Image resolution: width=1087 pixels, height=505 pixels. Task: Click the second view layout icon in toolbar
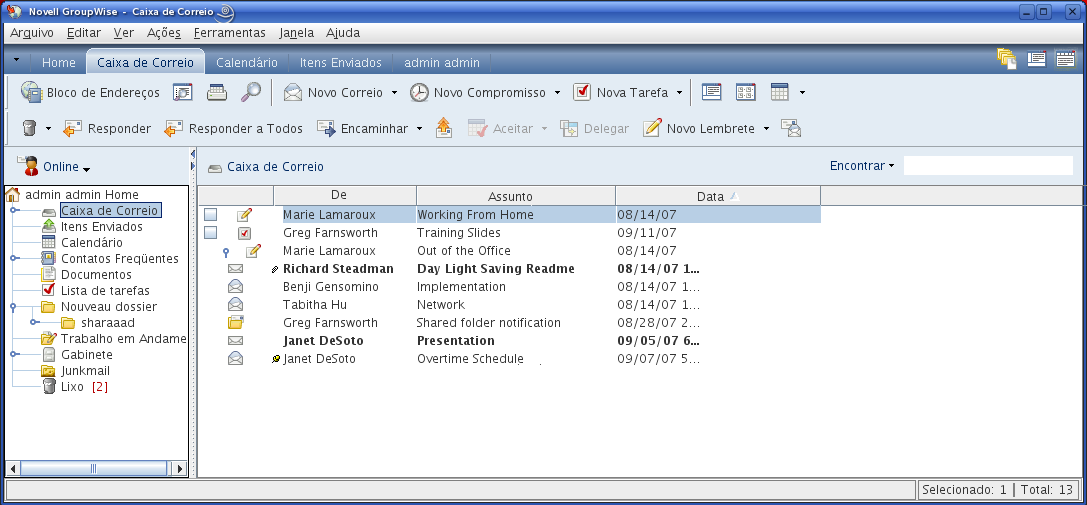point(746,92)
